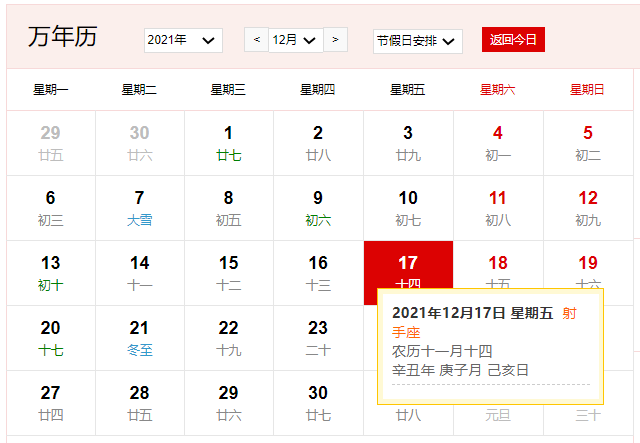
Task: Click the 返回今日 button
Action: click(513, 40)
